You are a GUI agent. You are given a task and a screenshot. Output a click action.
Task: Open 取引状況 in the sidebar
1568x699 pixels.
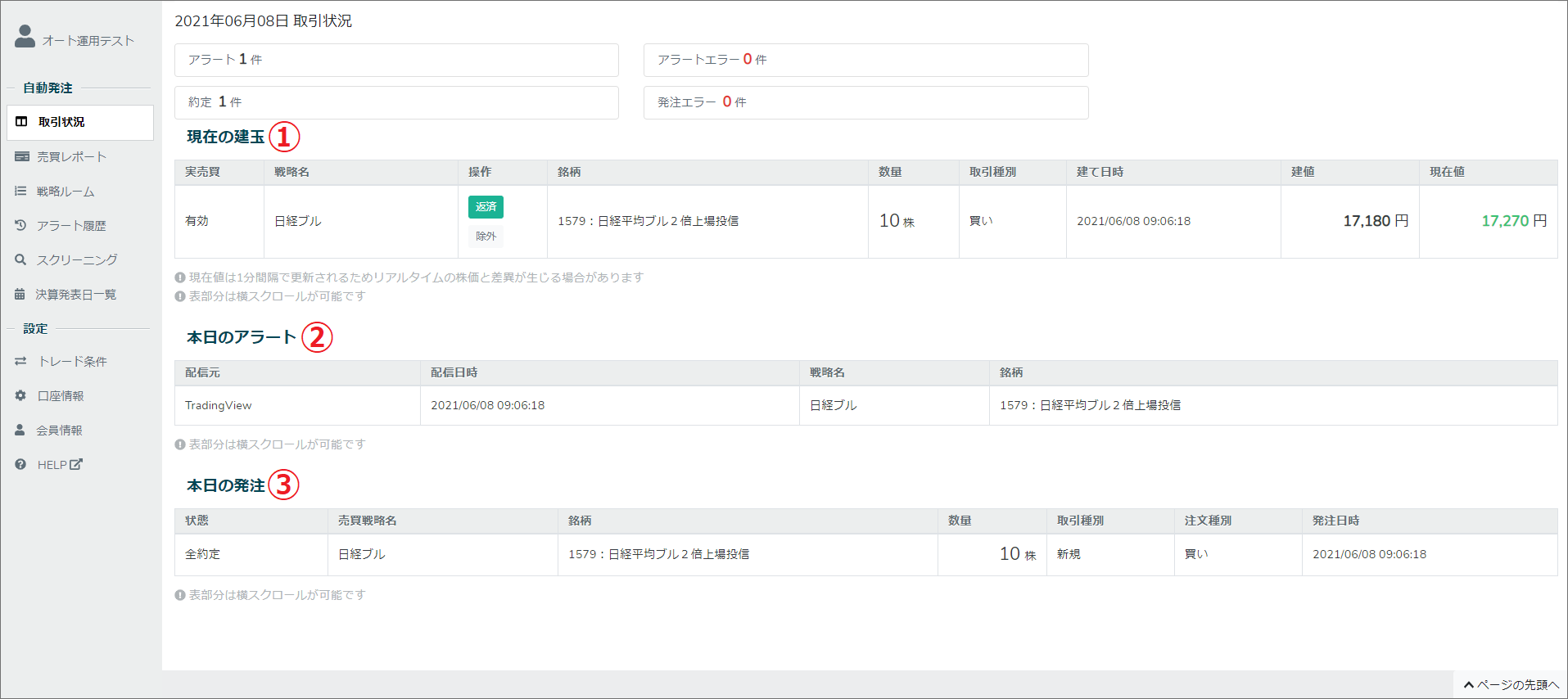(80, 122)
